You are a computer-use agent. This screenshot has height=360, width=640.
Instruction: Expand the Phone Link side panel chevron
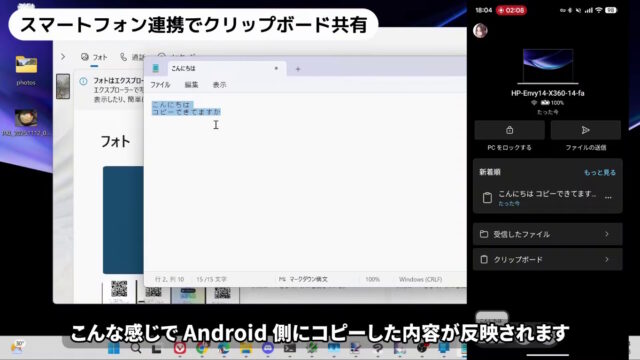[63, 56]
